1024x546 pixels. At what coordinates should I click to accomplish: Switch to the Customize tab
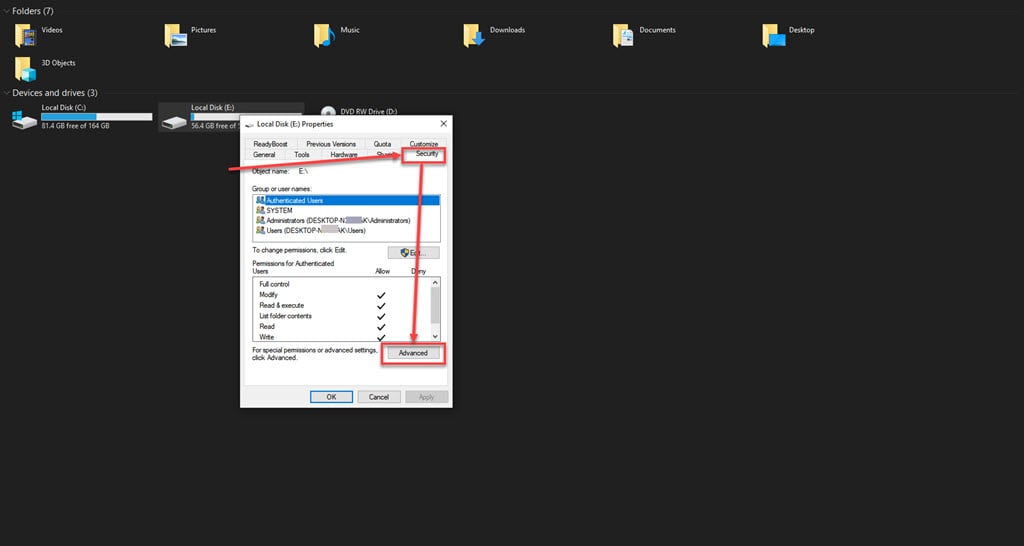[423, 144]
